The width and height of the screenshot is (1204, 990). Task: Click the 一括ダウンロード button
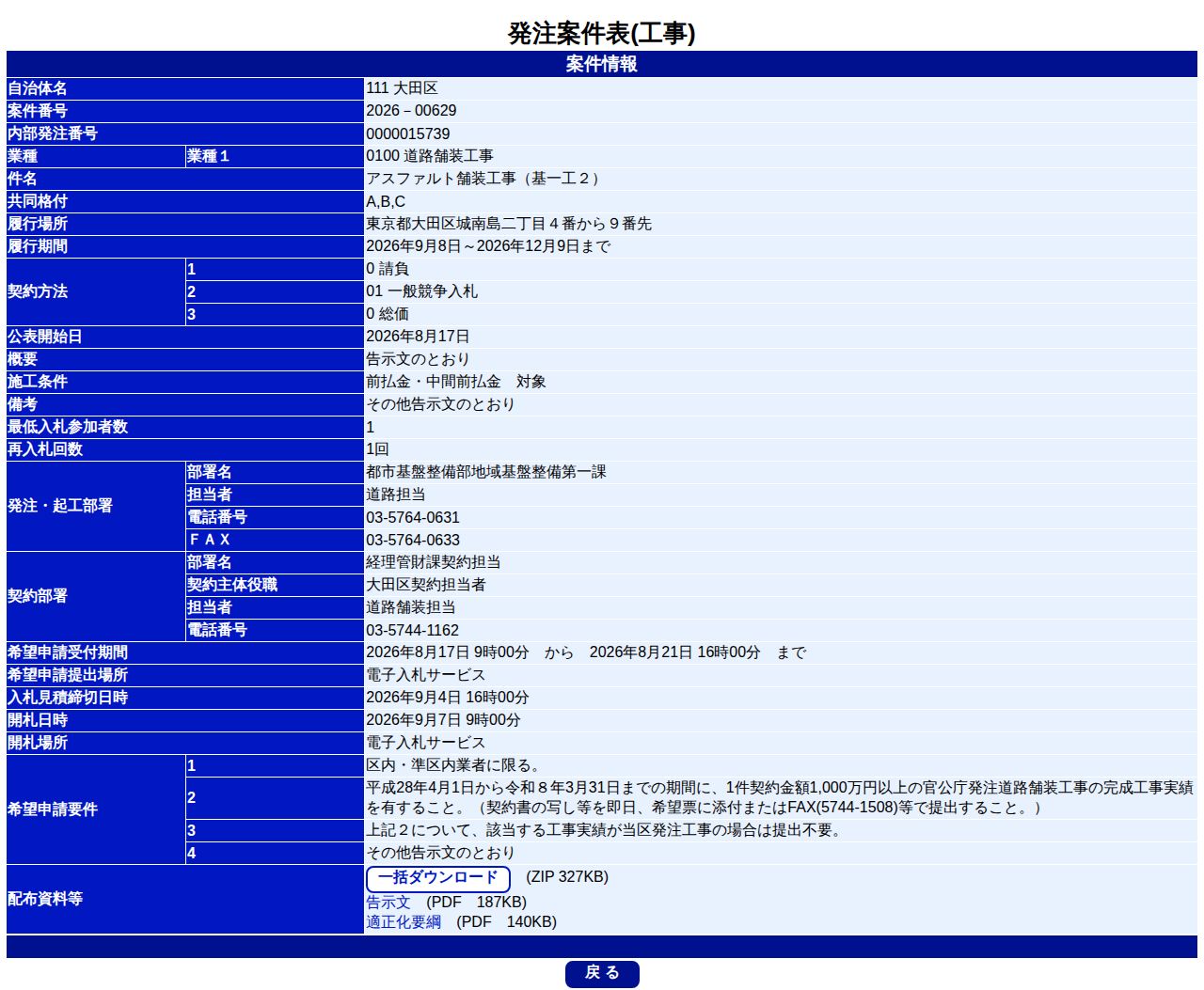[x=437, y=878]
